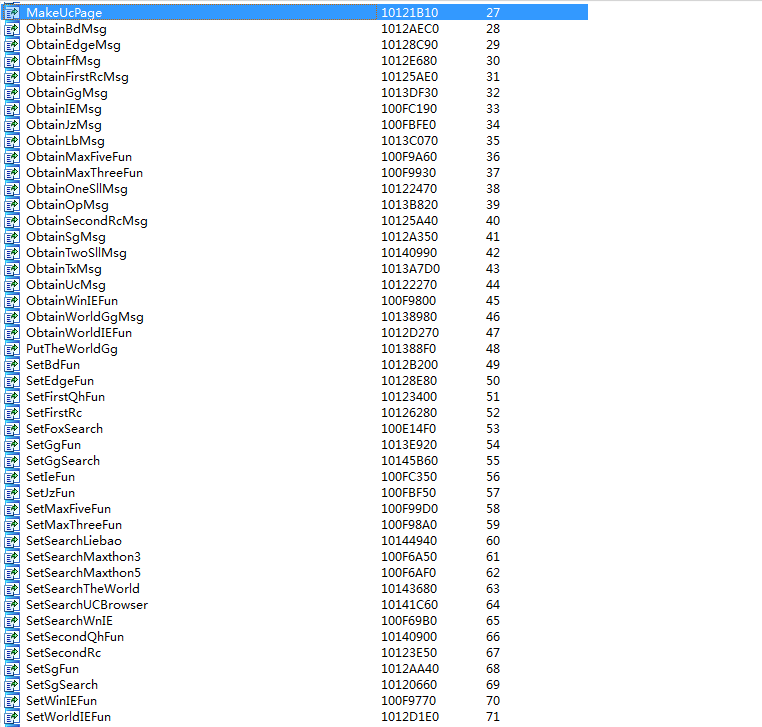
Task: Select the SetSearchTheWorld entry
Action: [83, 589]
